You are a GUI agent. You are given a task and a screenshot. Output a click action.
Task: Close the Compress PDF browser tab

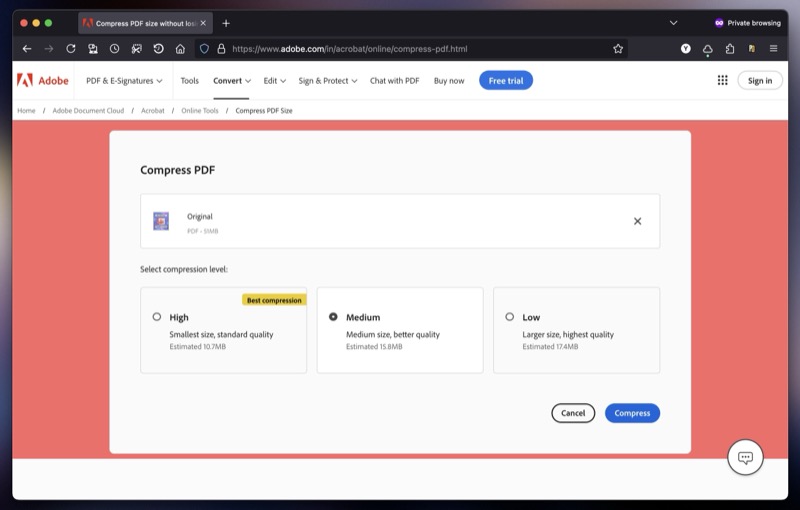(x=203, y=23)
